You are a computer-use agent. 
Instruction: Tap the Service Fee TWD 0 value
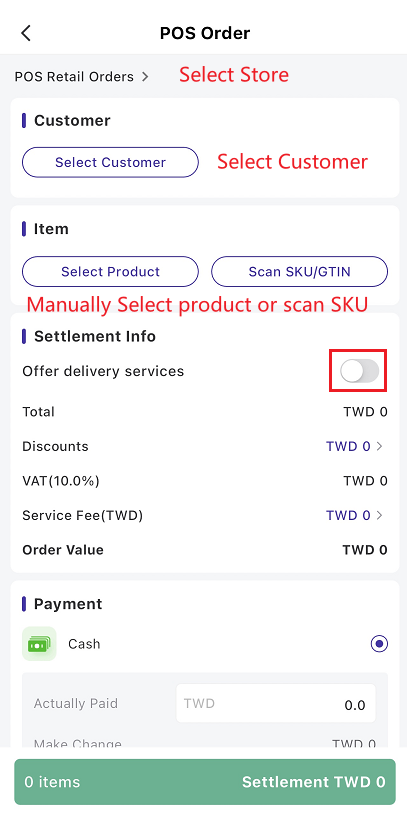[348, 515]
